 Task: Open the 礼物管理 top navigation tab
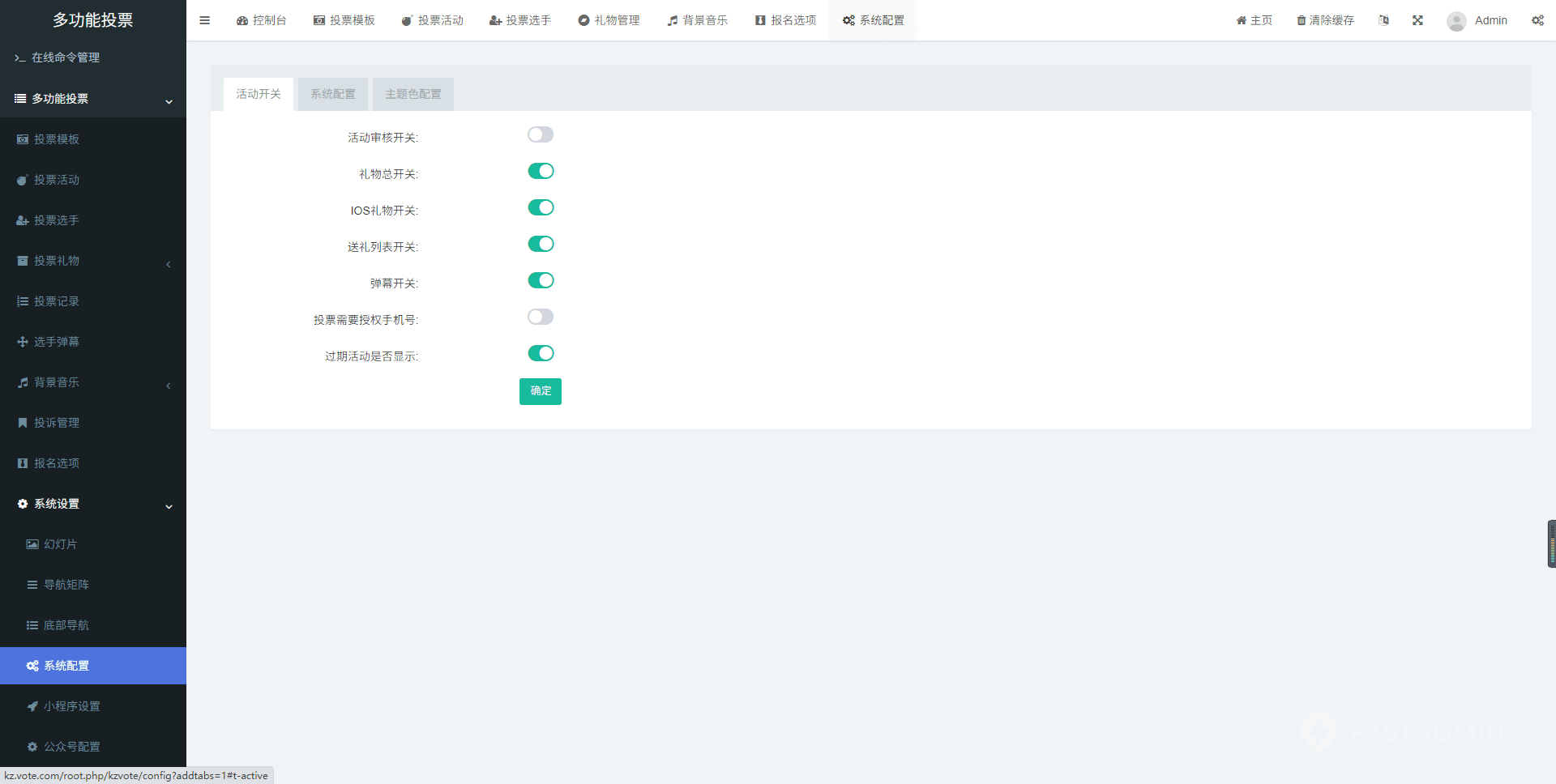click(x=609, y=20)
